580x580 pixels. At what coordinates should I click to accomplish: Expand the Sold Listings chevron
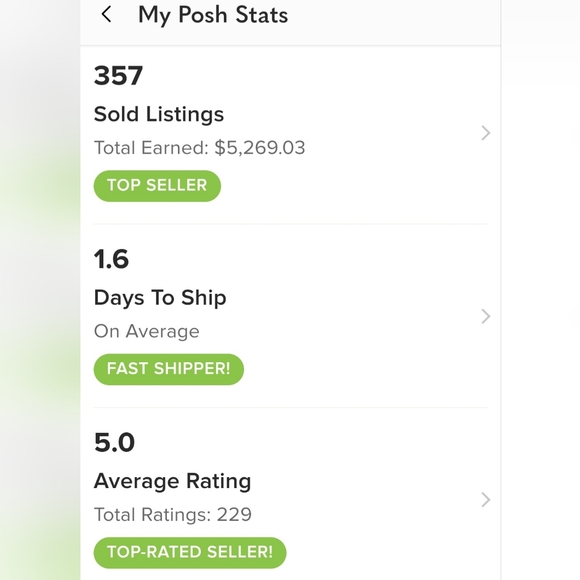tap(486, 133)
